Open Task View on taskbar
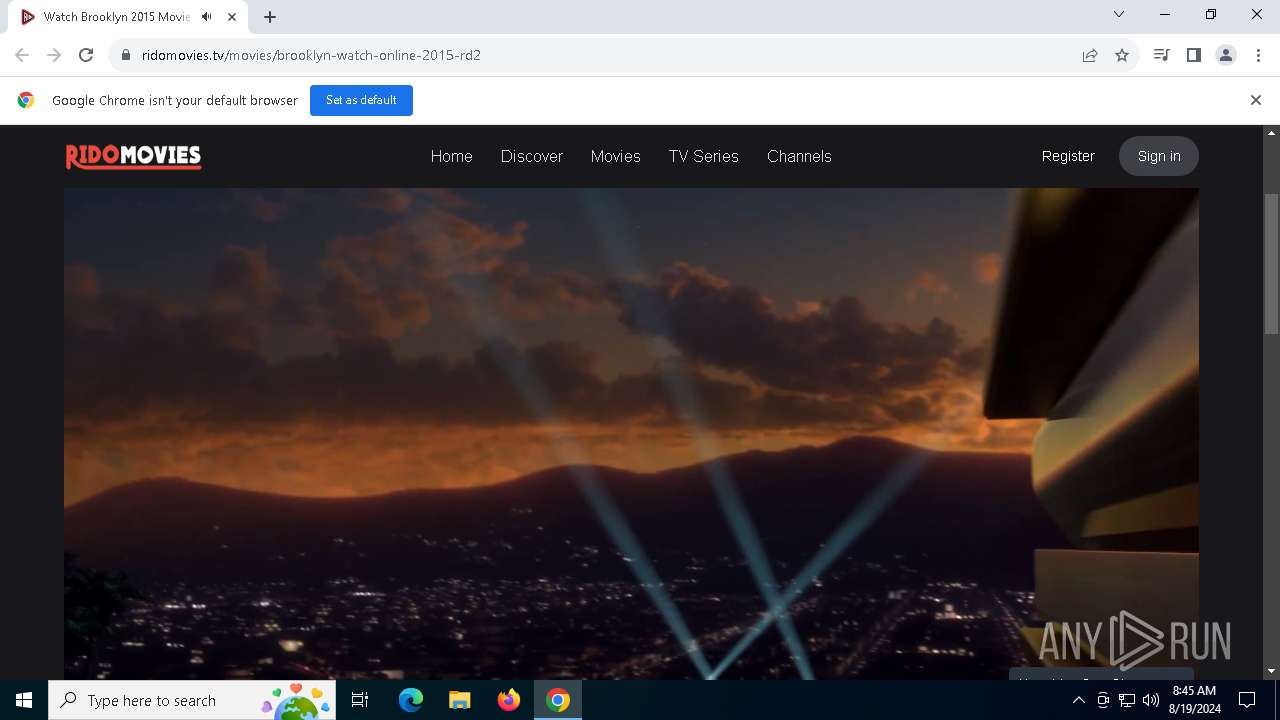The height and width of the screenshot is (720, 1280). [360, 700]
